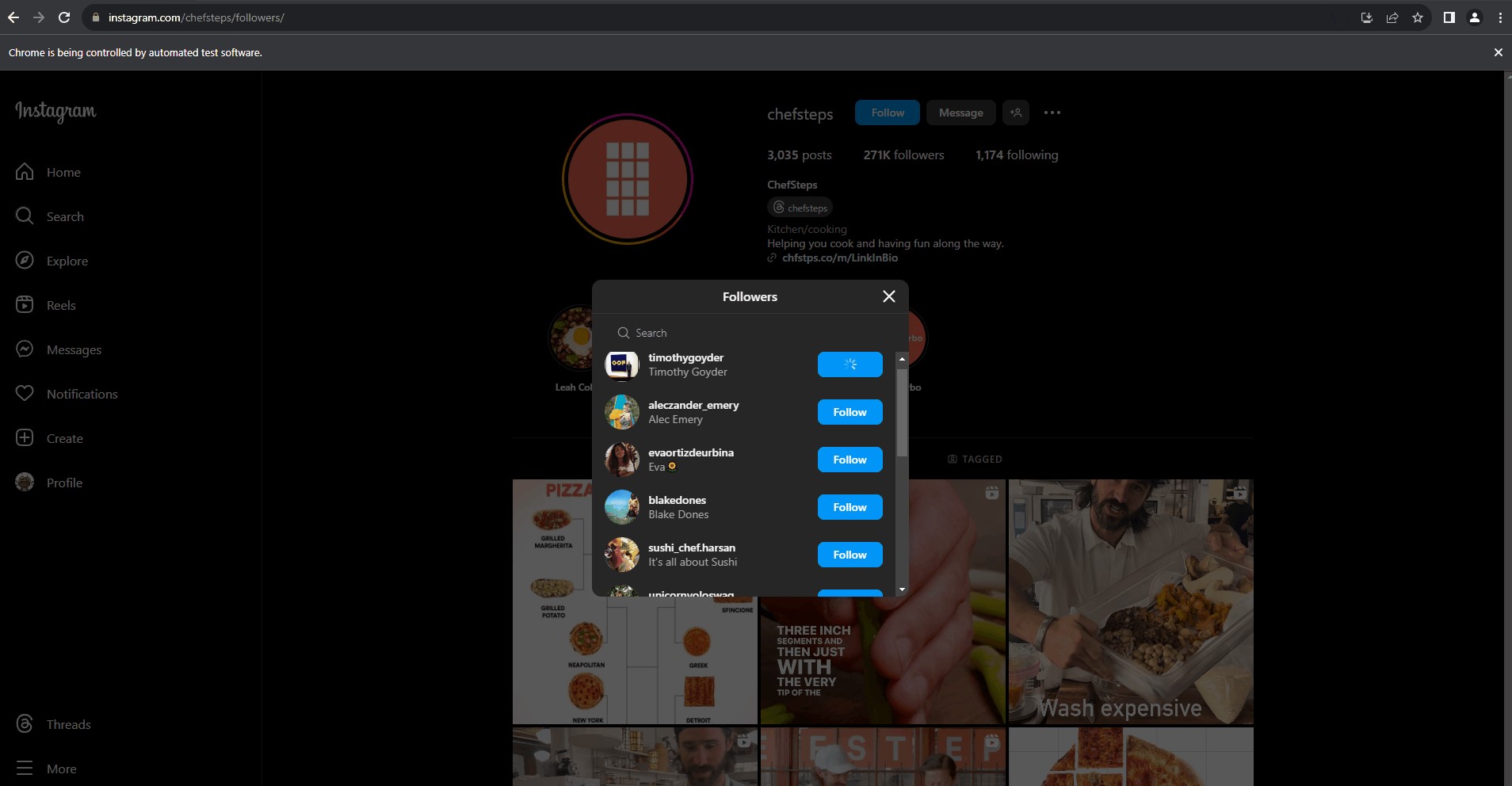
Task: Open the Notifications heart icon
Action: tap(25, 394)
